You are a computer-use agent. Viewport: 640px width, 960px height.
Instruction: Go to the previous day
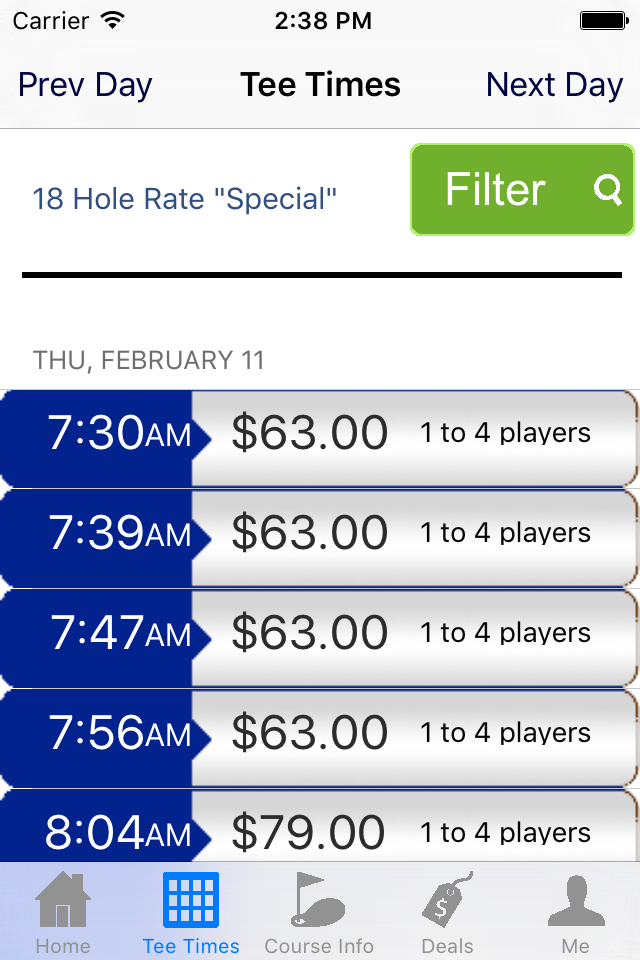coord(84,85)
